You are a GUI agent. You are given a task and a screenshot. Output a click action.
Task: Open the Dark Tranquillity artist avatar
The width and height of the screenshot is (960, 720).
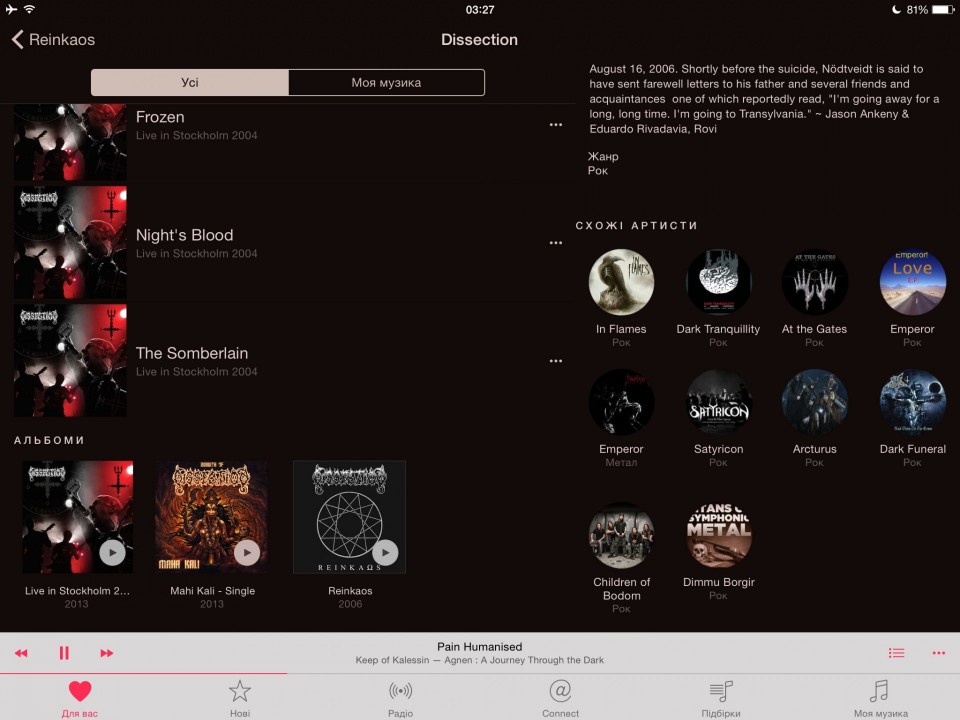(719, 282)
